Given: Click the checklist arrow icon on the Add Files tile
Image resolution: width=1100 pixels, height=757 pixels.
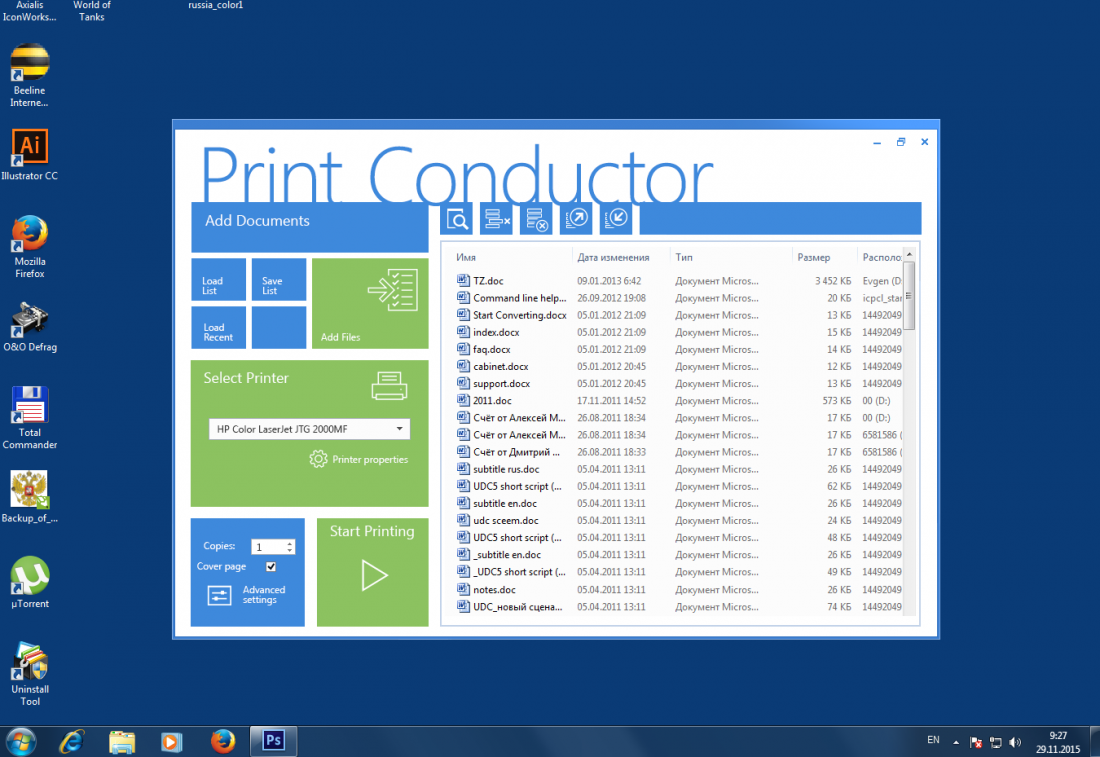Looking at the screenshot, I should pyautogui.click(x=392, y=290).
